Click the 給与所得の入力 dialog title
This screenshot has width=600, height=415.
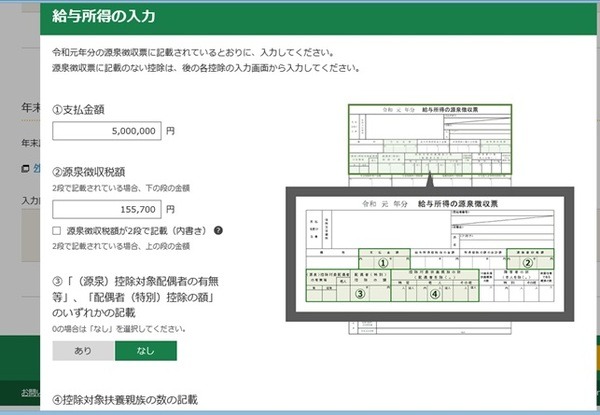[x=103, y=16]
